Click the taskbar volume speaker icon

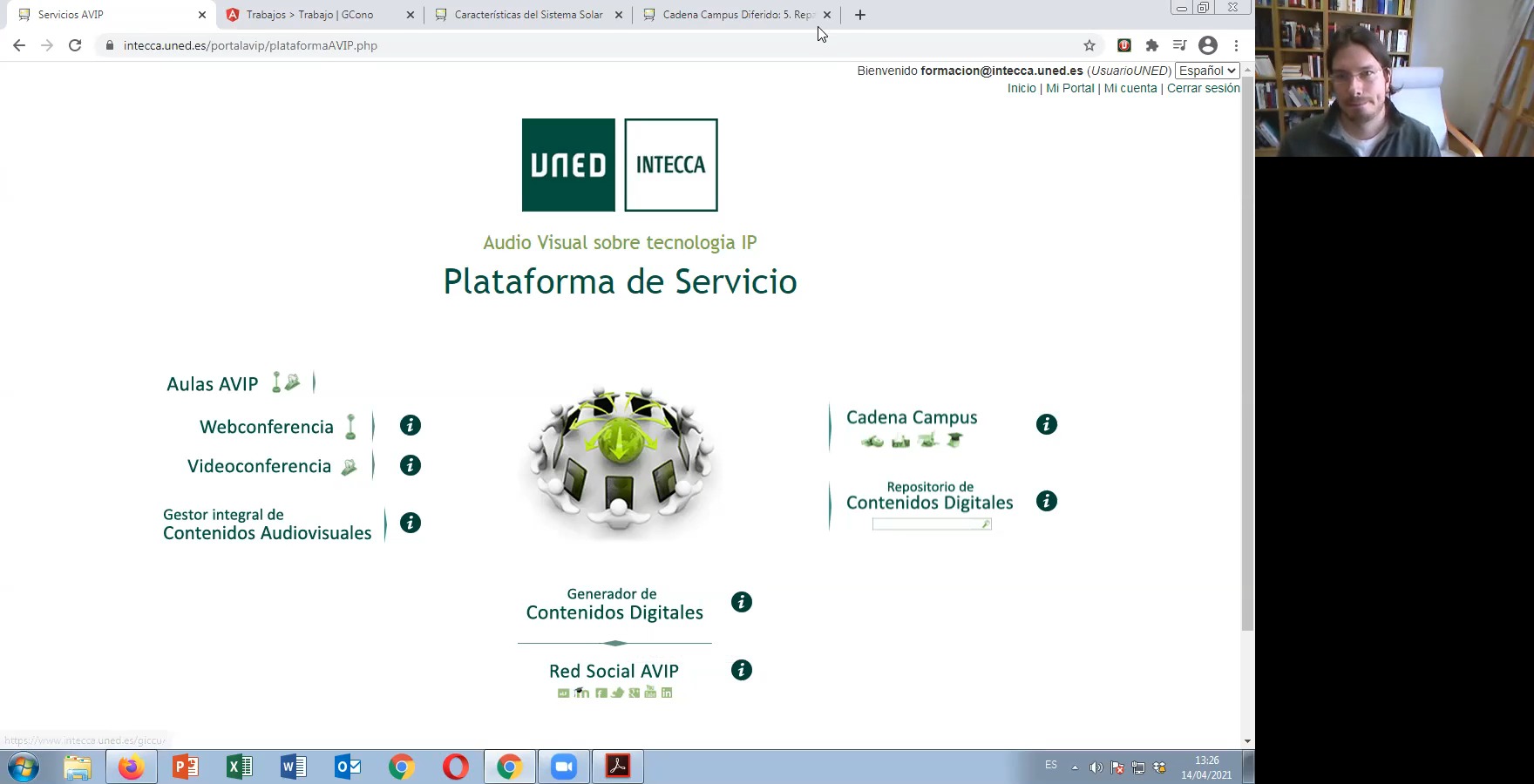(1096, 767)
